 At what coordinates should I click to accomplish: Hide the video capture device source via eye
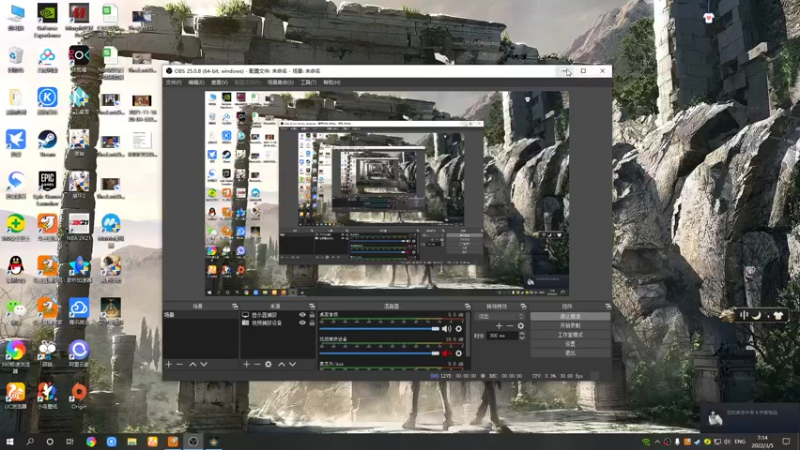click(x=302, y=323)
